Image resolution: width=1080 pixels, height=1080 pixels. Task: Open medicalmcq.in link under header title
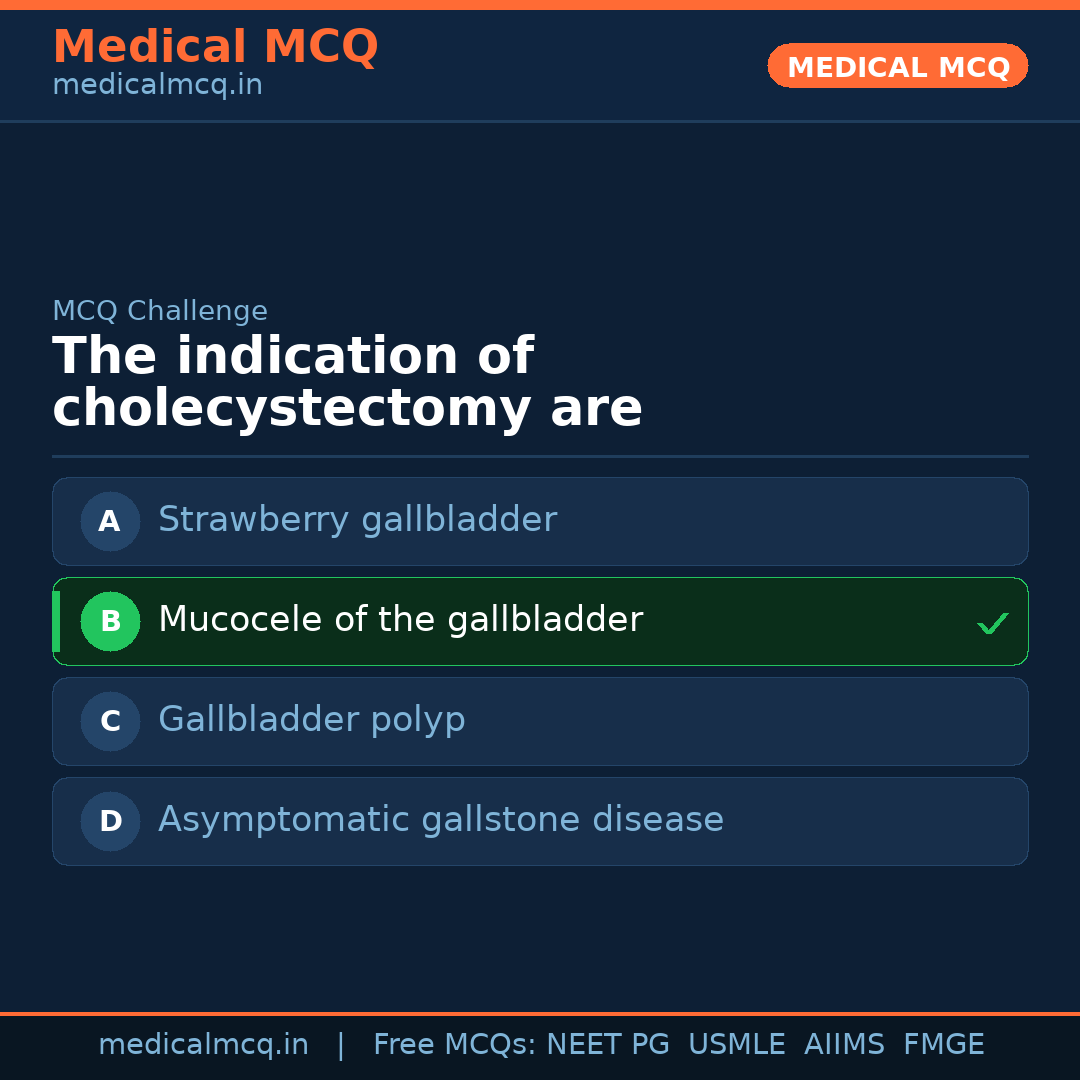point(157,85)
